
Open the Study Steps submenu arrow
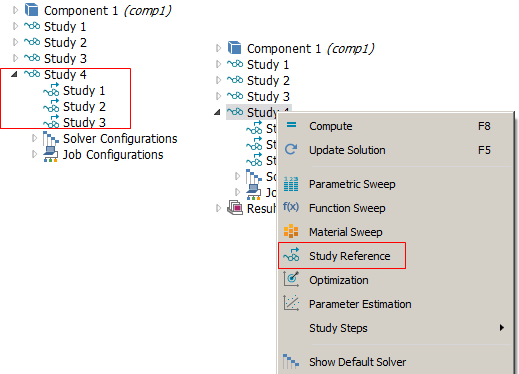pos(502,328)
